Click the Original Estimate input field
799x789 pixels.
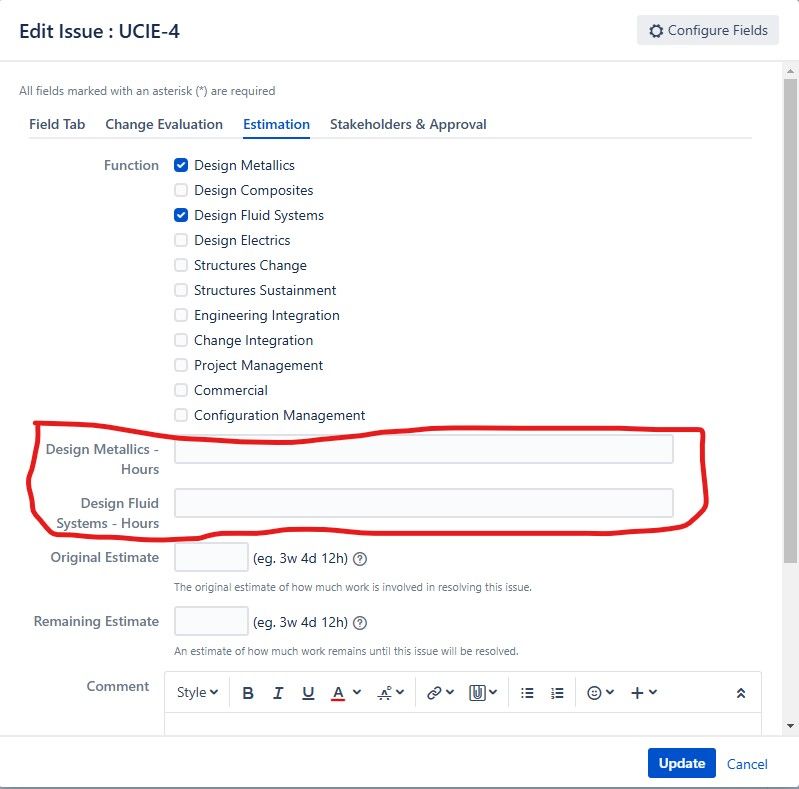(211, 557)
